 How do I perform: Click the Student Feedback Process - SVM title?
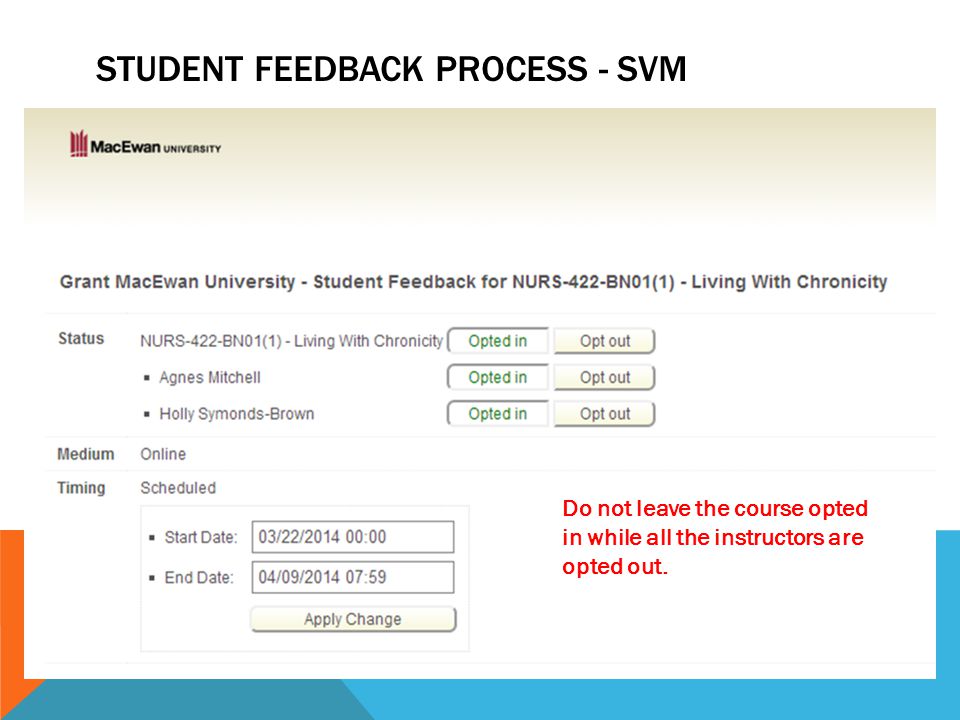[391, 69]
